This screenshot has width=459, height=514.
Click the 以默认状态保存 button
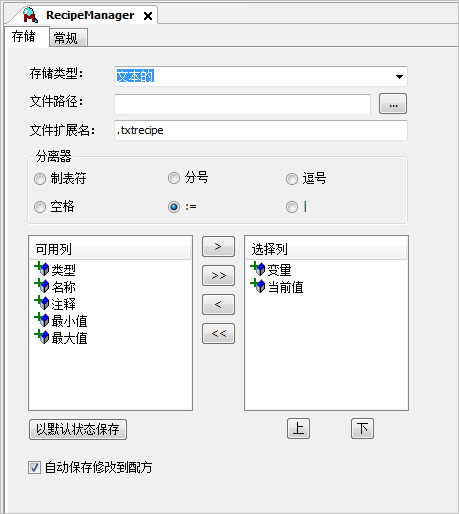(x=78, y=429)
